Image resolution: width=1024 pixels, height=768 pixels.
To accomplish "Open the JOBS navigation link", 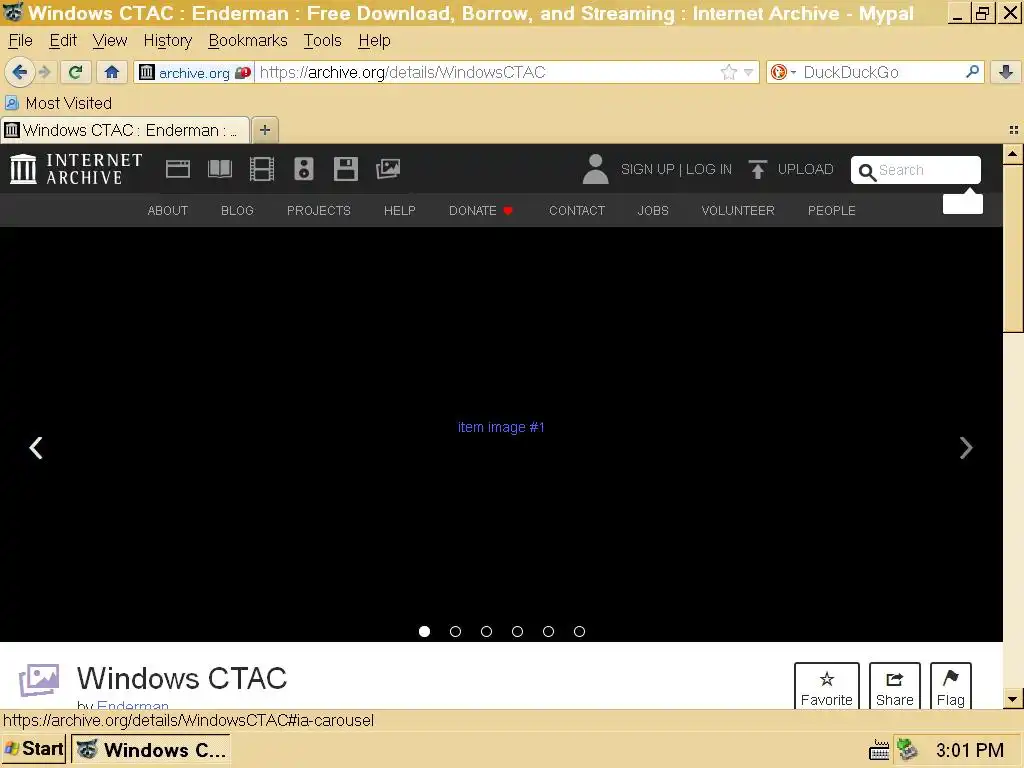I will coord(653,210).
